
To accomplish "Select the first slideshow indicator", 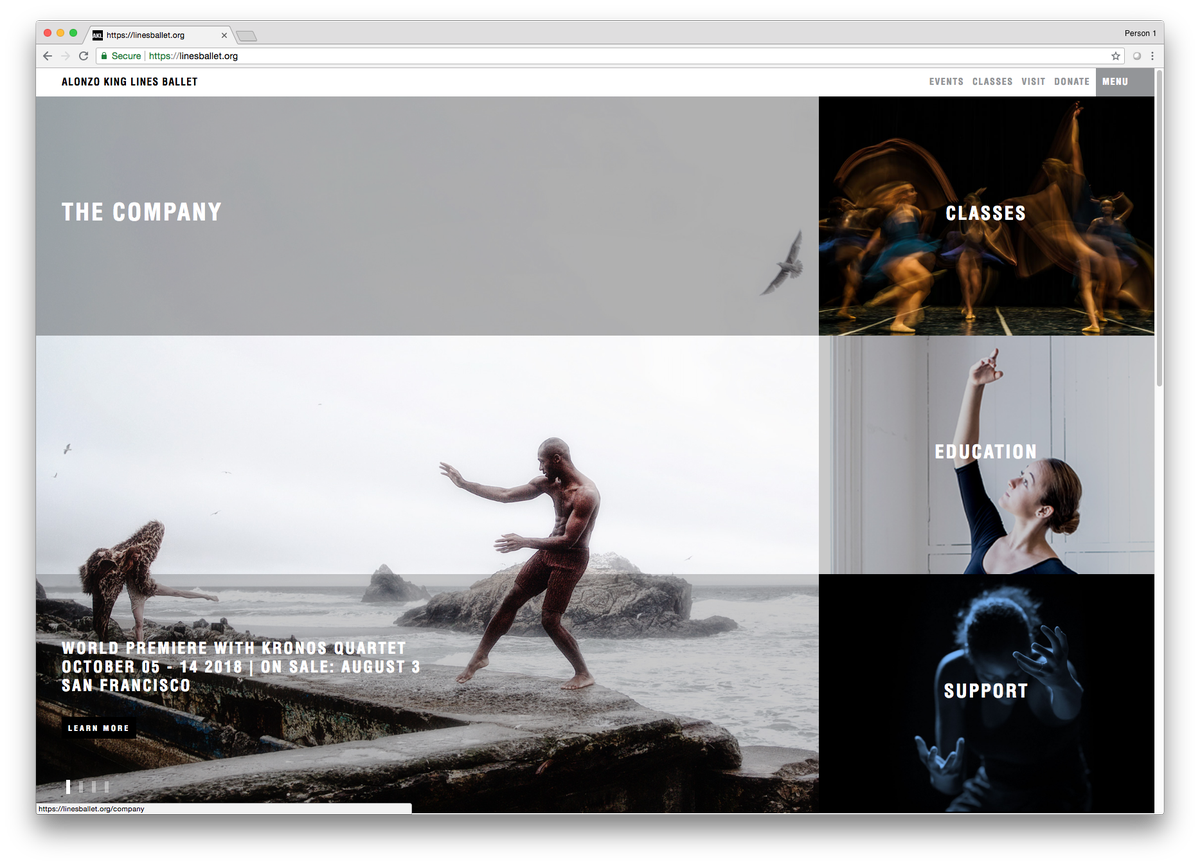I will click(x=68, y=787).
